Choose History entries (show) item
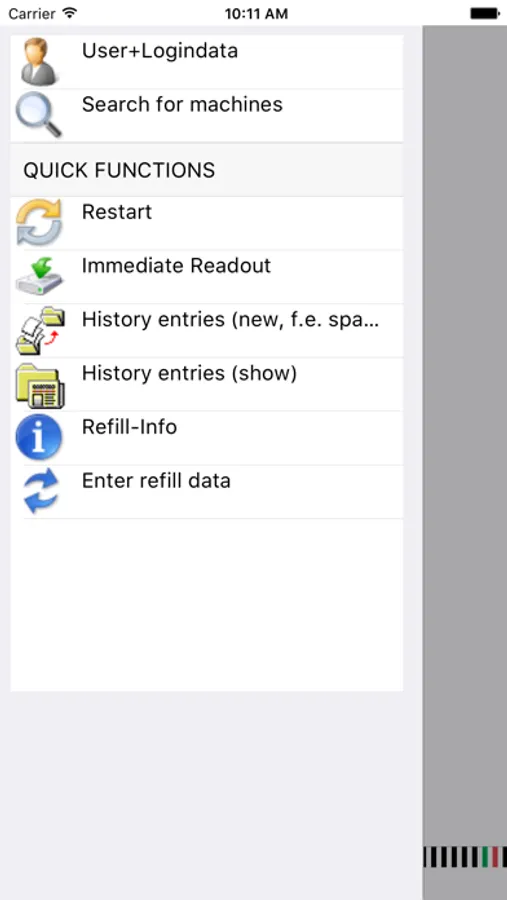Image resolution: width=507 pixels, height=900 pixels. click(207, 385)
